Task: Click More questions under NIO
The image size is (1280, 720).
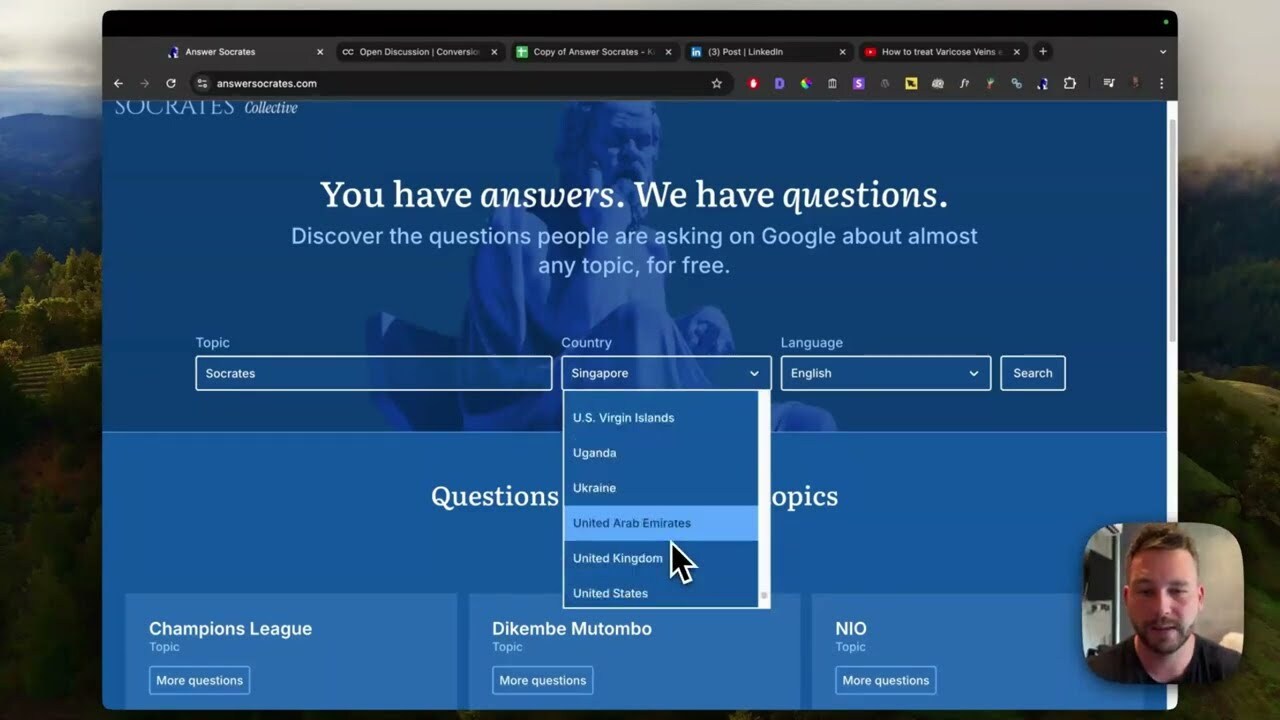Action: pos(885,680)
